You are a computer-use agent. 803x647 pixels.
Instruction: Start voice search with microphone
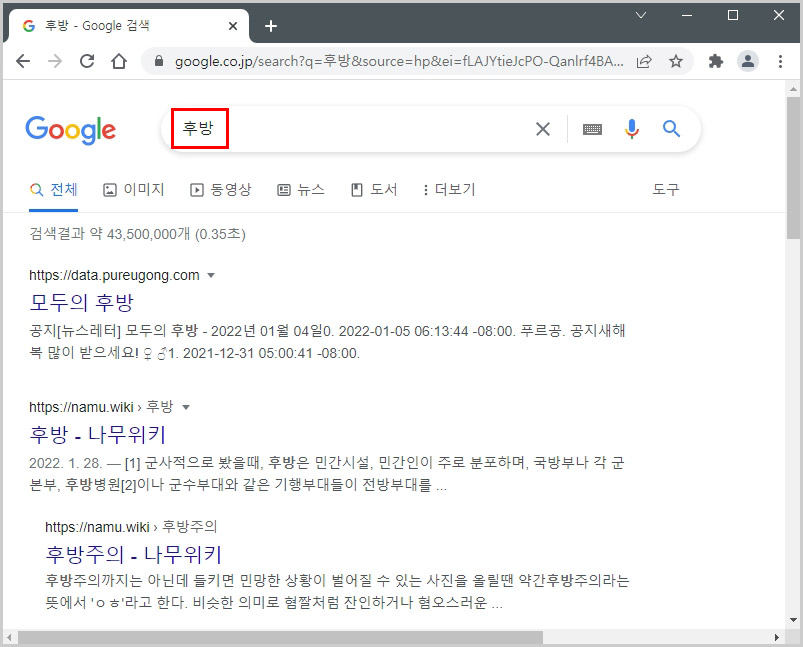pyautogui.click(x=632, y=129)
